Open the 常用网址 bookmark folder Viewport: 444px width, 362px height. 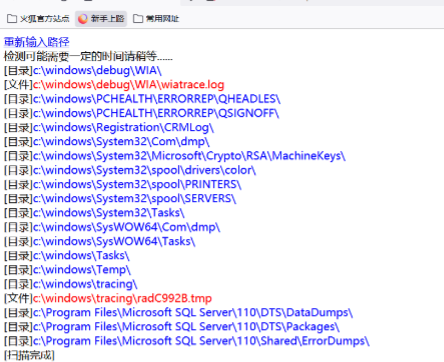point(156,18)
